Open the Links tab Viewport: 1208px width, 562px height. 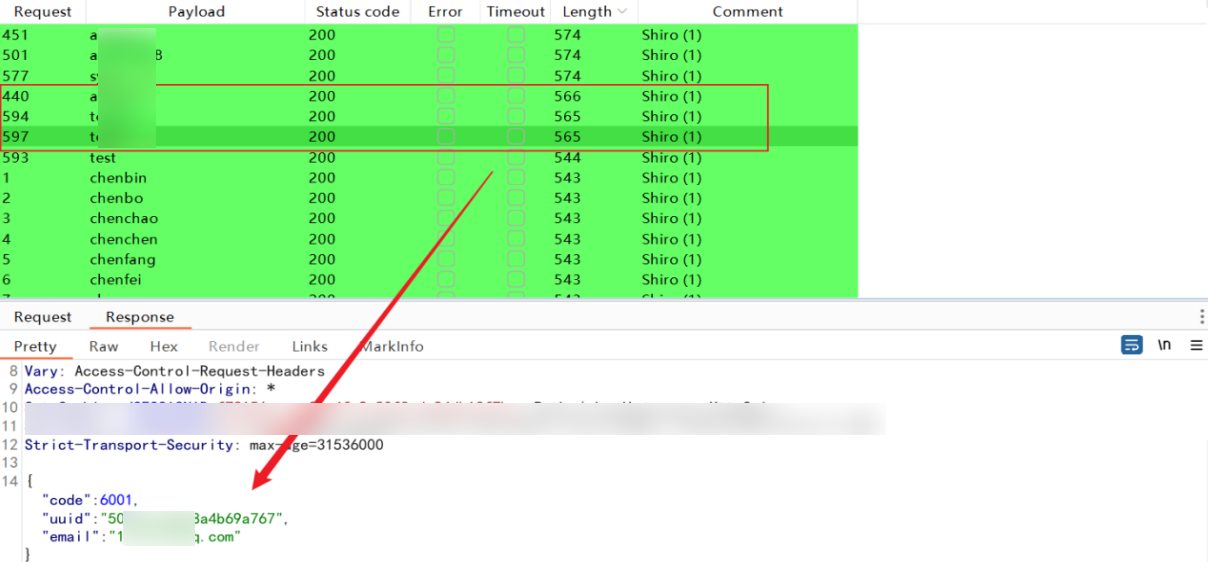pos(309,346)
